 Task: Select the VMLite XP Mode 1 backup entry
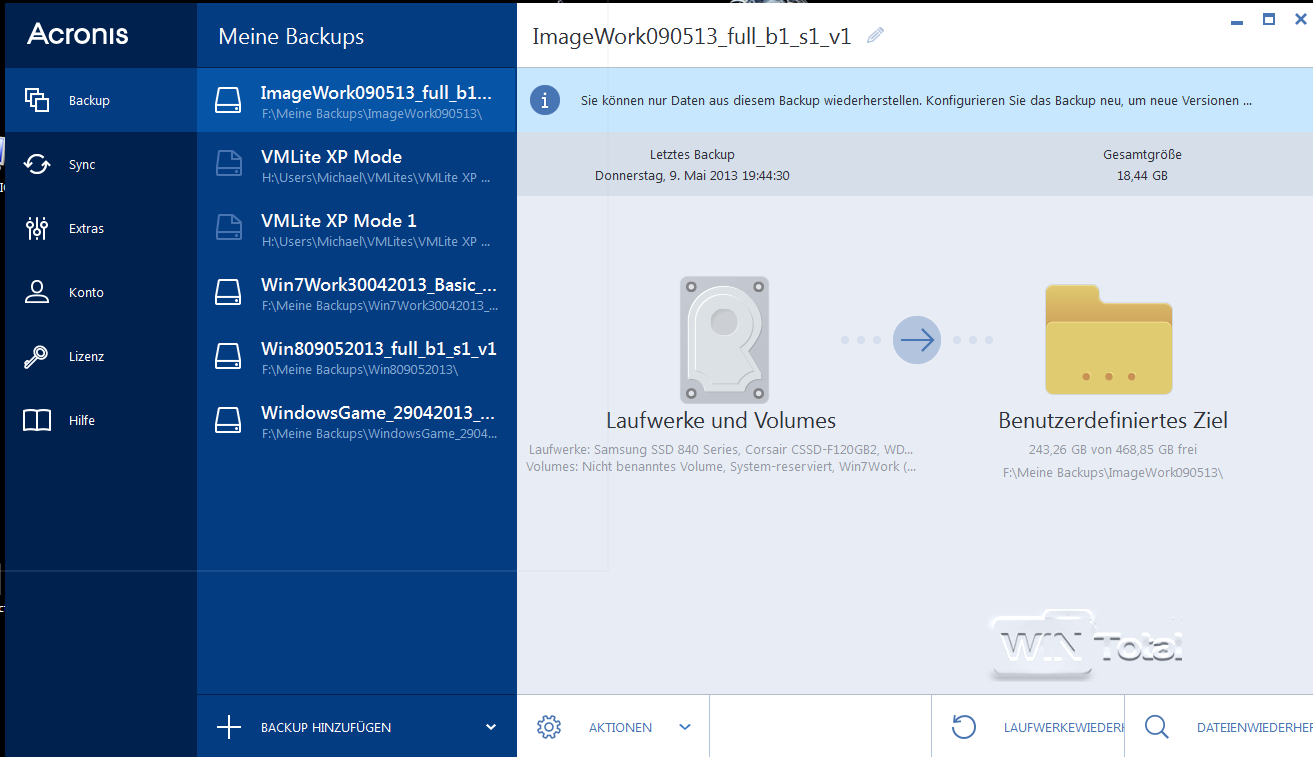(357, 228)
